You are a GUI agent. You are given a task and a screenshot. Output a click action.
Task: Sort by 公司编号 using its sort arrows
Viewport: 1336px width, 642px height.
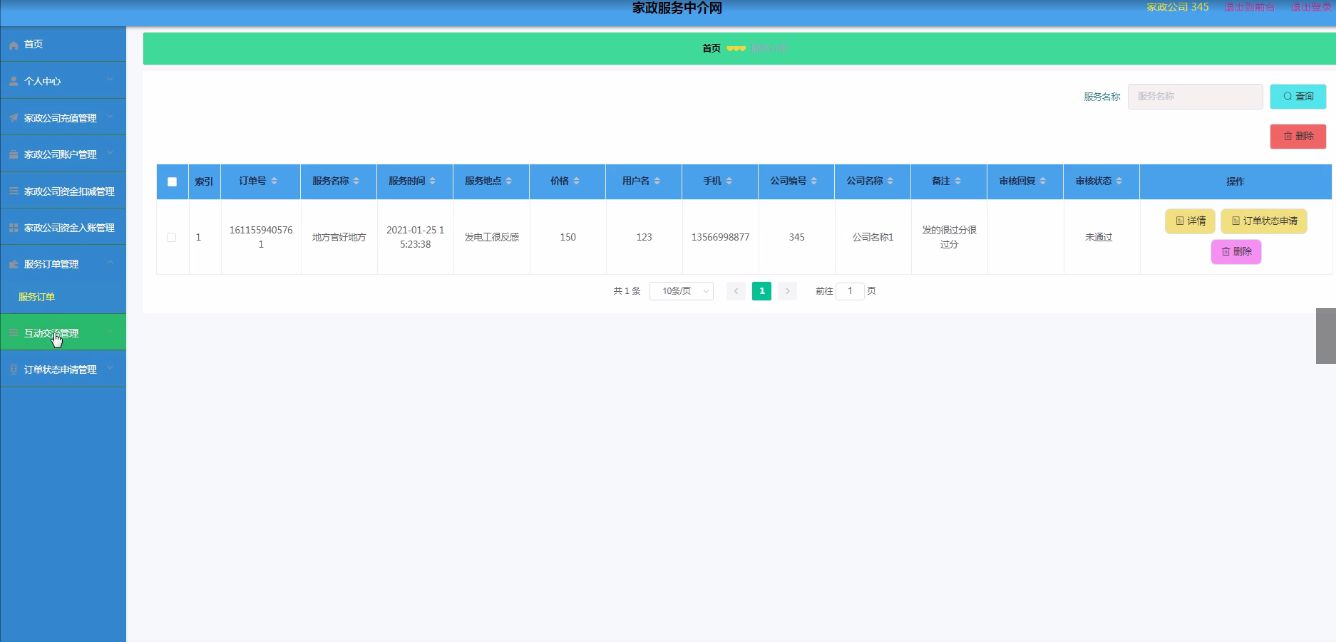[x=813, y=181]
